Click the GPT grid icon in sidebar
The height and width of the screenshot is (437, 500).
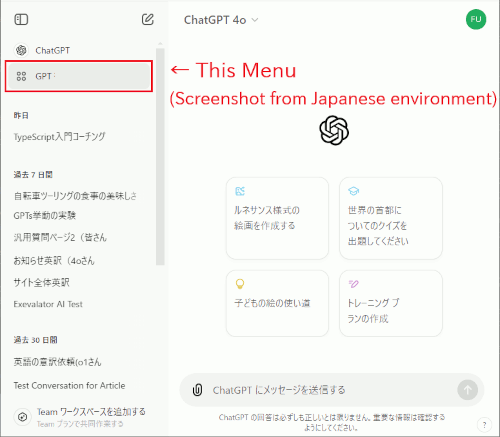[21, 76]
